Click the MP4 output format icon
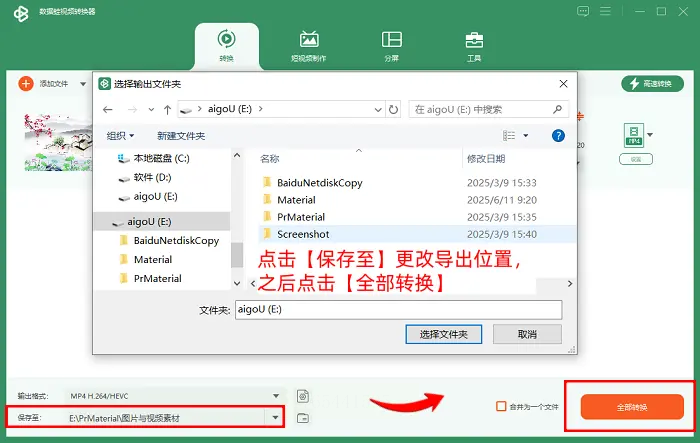This screenshot has width=700, height=443. (634, 135)
